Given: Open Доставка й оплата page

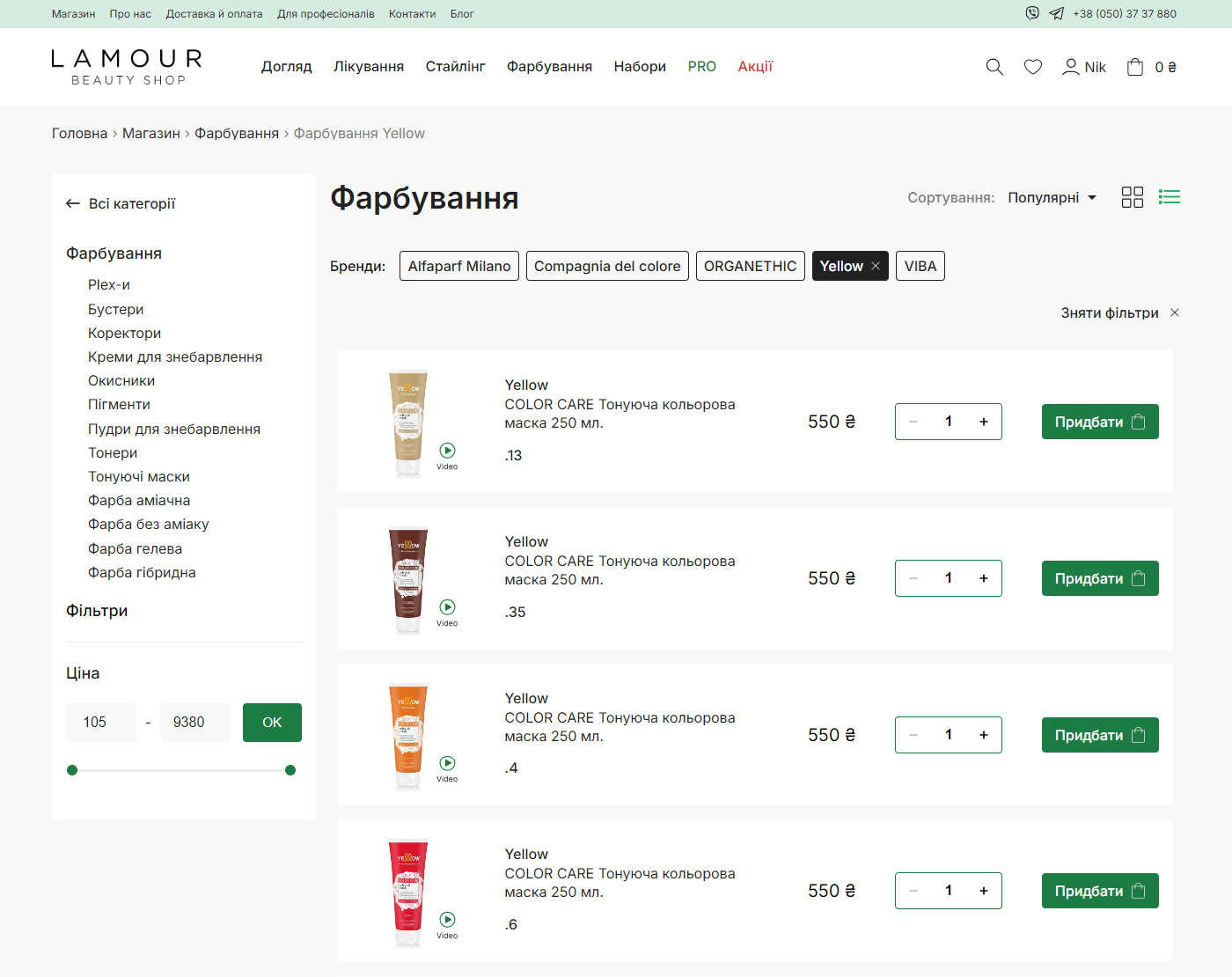Looking at the screenshot, I should click(214, 14).
